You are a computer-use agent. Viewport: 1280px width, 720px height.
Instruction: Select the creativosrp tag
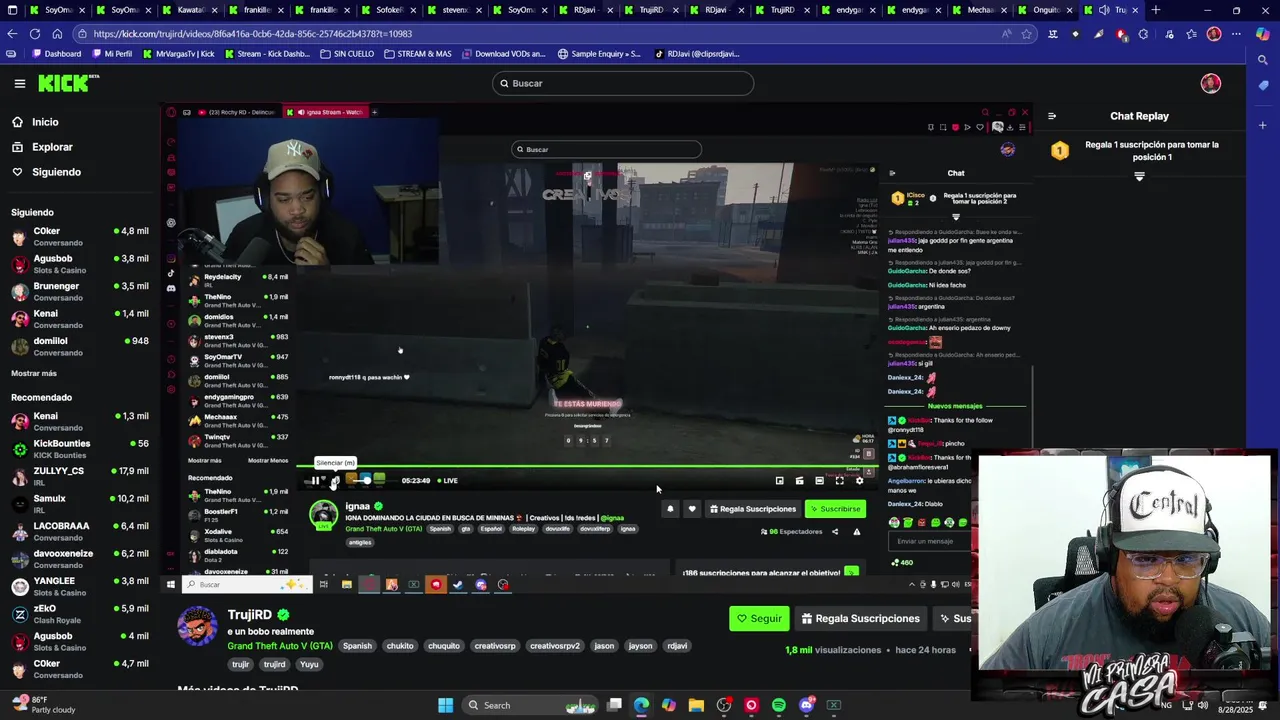(x=494, y=646)
